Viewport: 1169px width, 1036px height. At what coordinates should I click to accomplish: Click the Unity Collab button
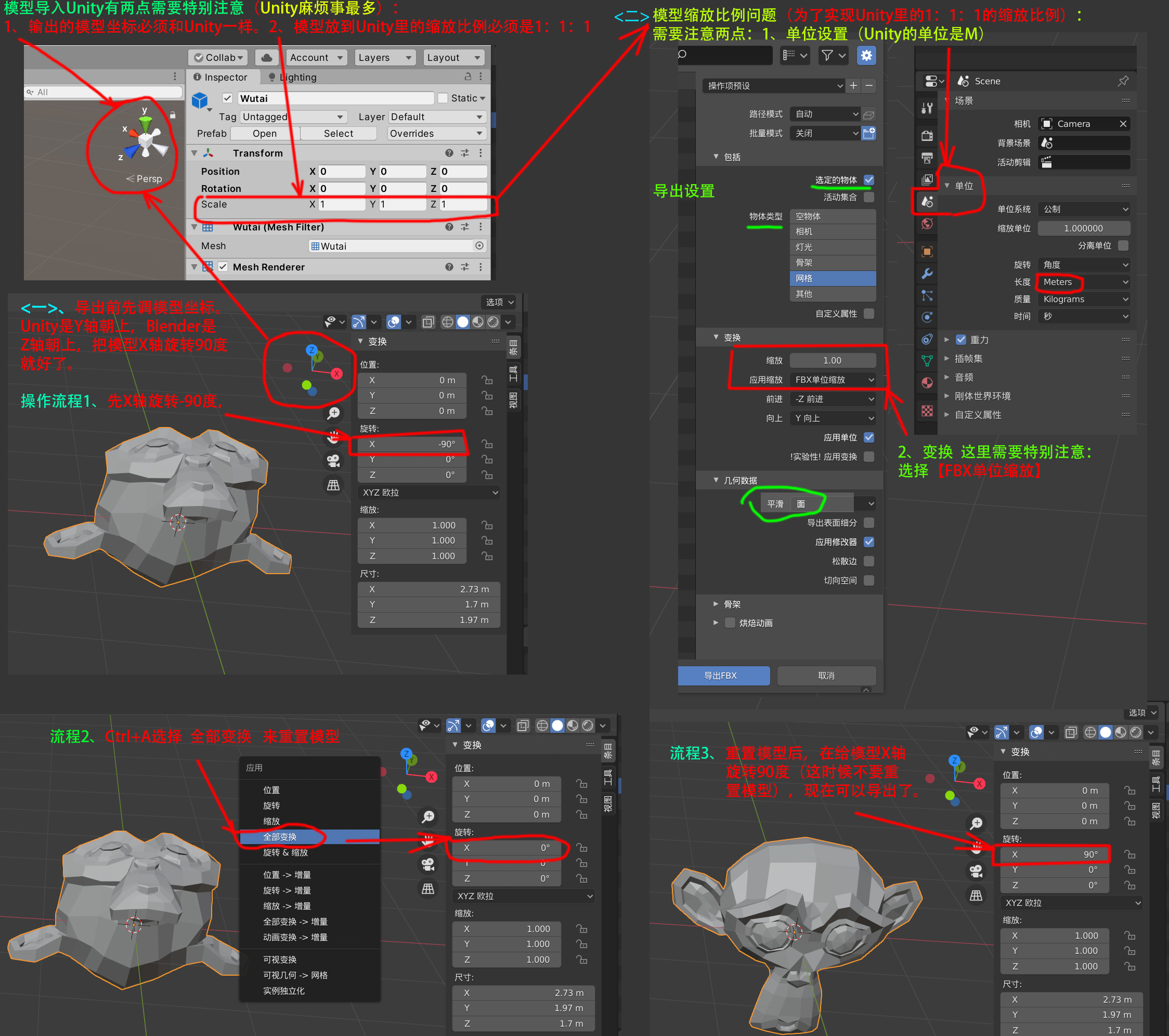(x=217, y=57)
